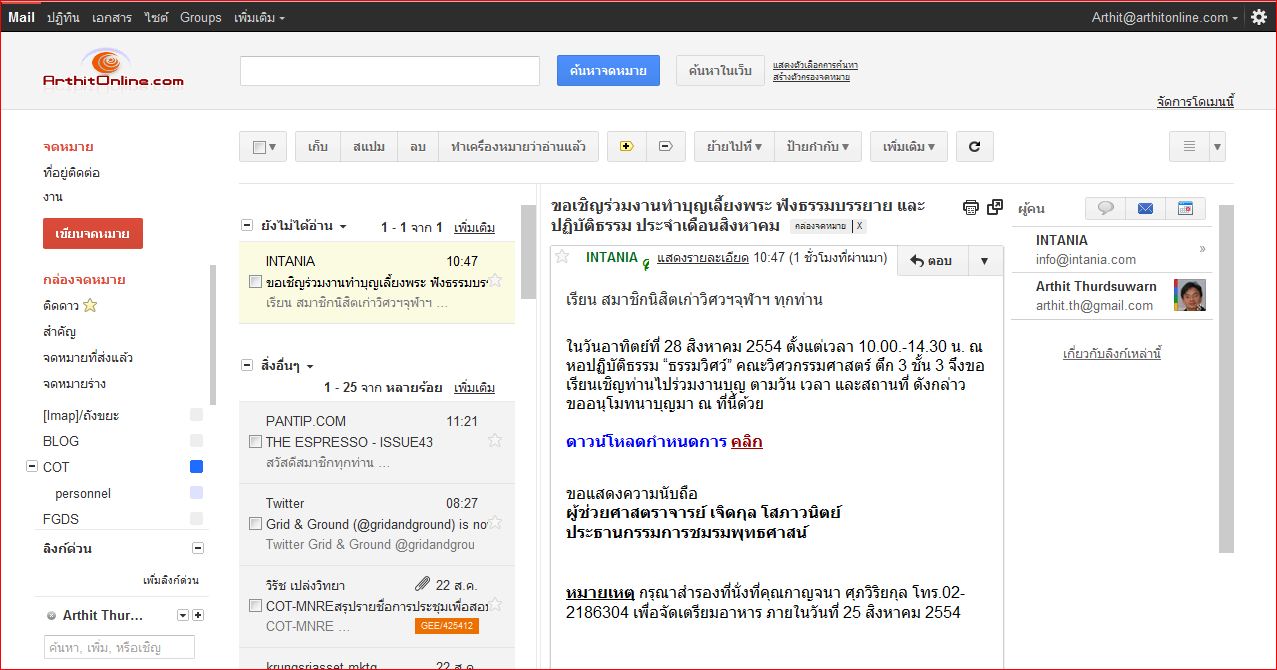1277x670 pixels.
Task: Check the checkbox on the INTANIA email
Action: pos(254,282)
